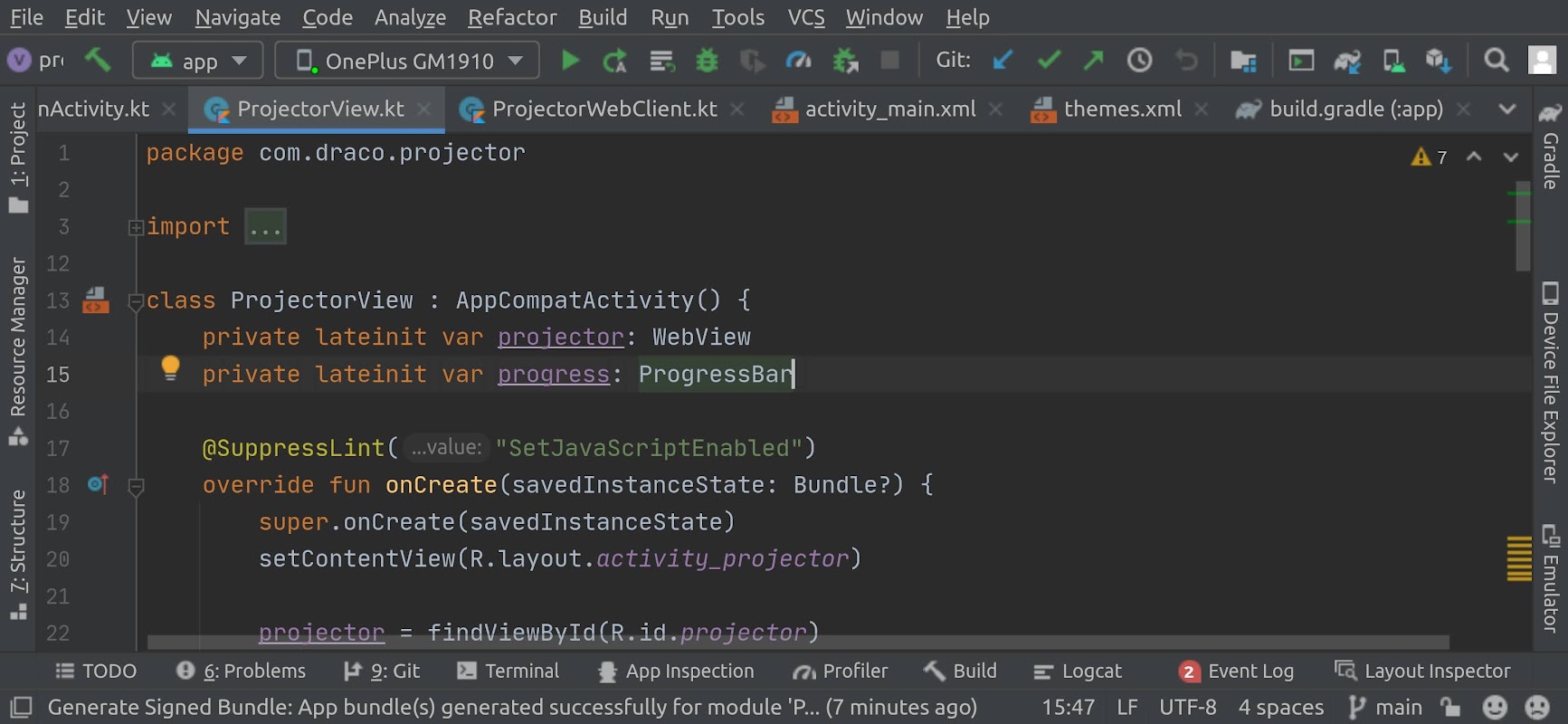Click the Debug app bug icon
Viewport: 1568px width, 724px height.
click(707, 61)
